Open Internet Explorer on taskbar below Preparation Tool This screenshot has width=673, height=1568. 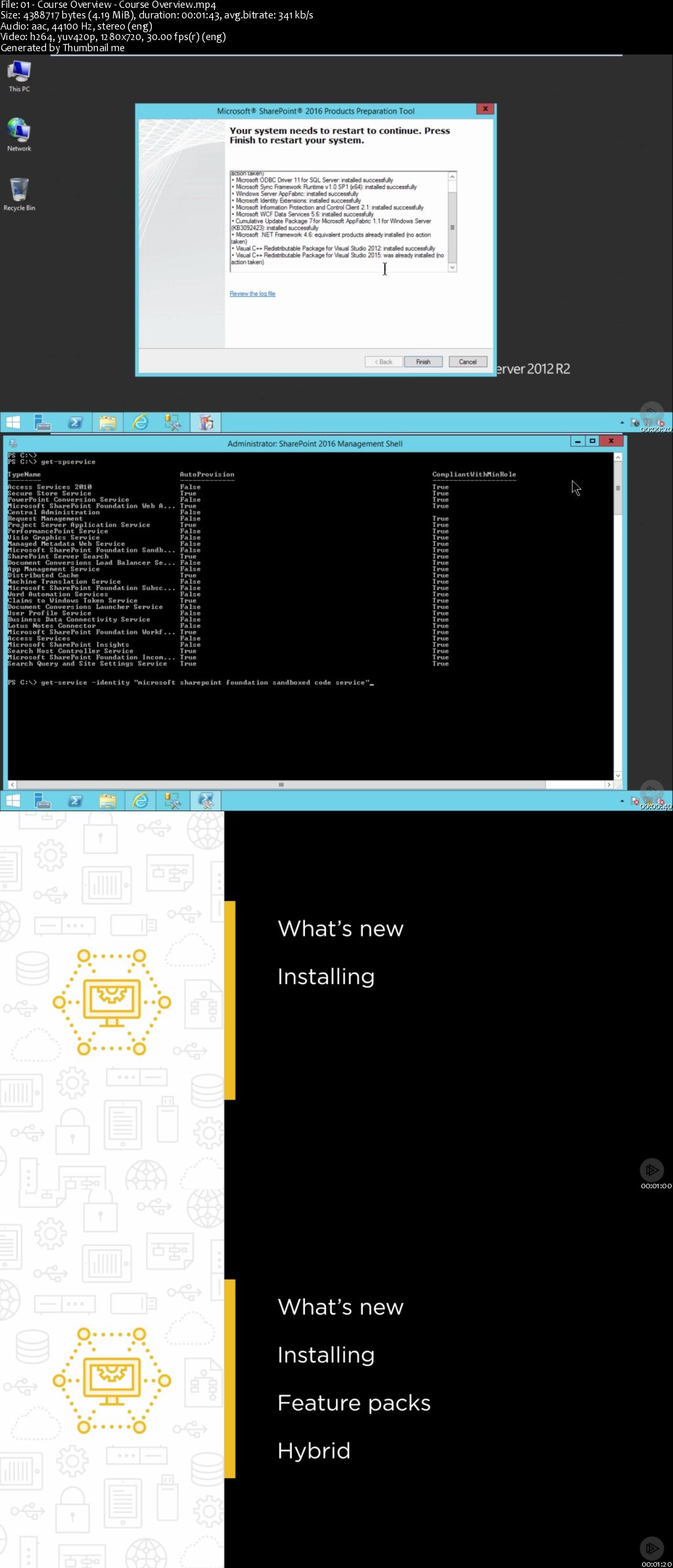141,422
